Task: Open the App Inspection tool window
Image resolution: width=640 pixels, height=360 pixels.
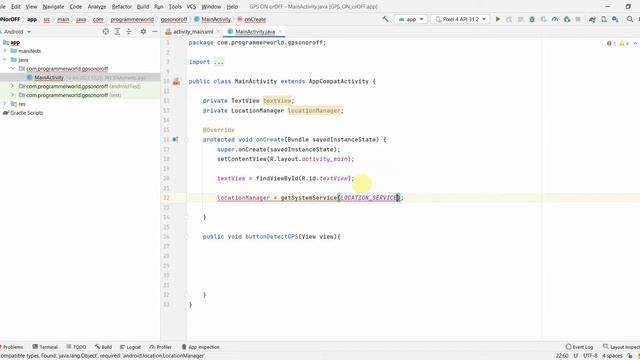Action: point(200,347)
